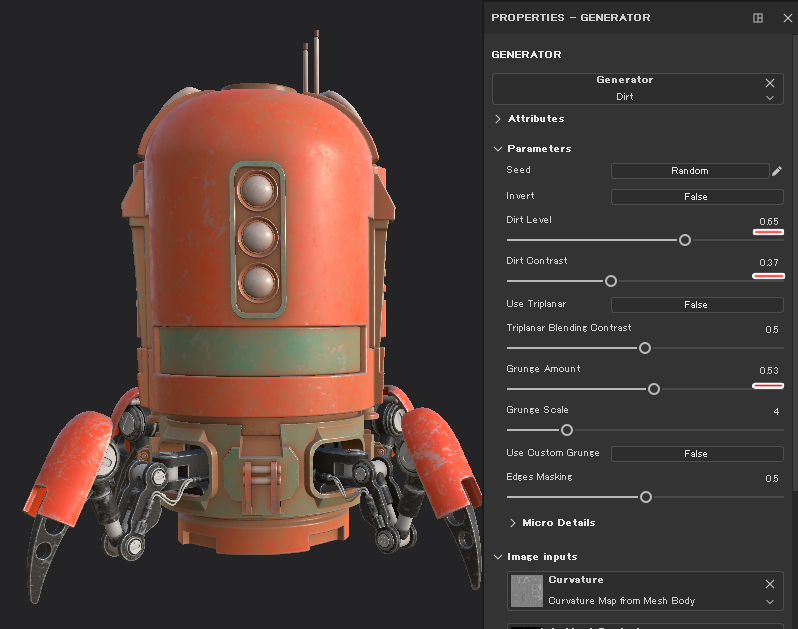Open the Curvature map source dropdown

coord(770,601)
